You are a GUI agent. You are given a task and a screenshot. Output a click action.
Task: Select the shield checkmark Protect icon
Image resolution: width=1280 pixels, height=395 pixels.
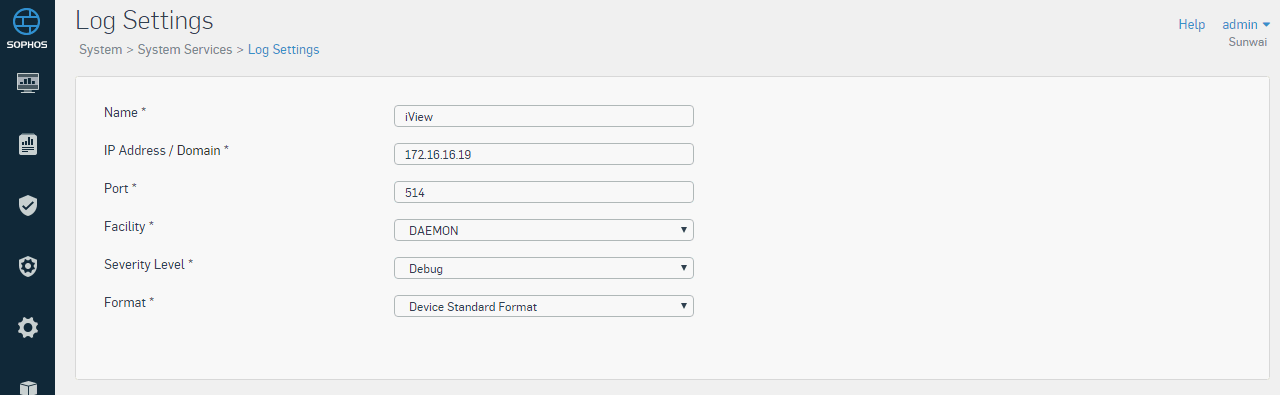[28, 206]
